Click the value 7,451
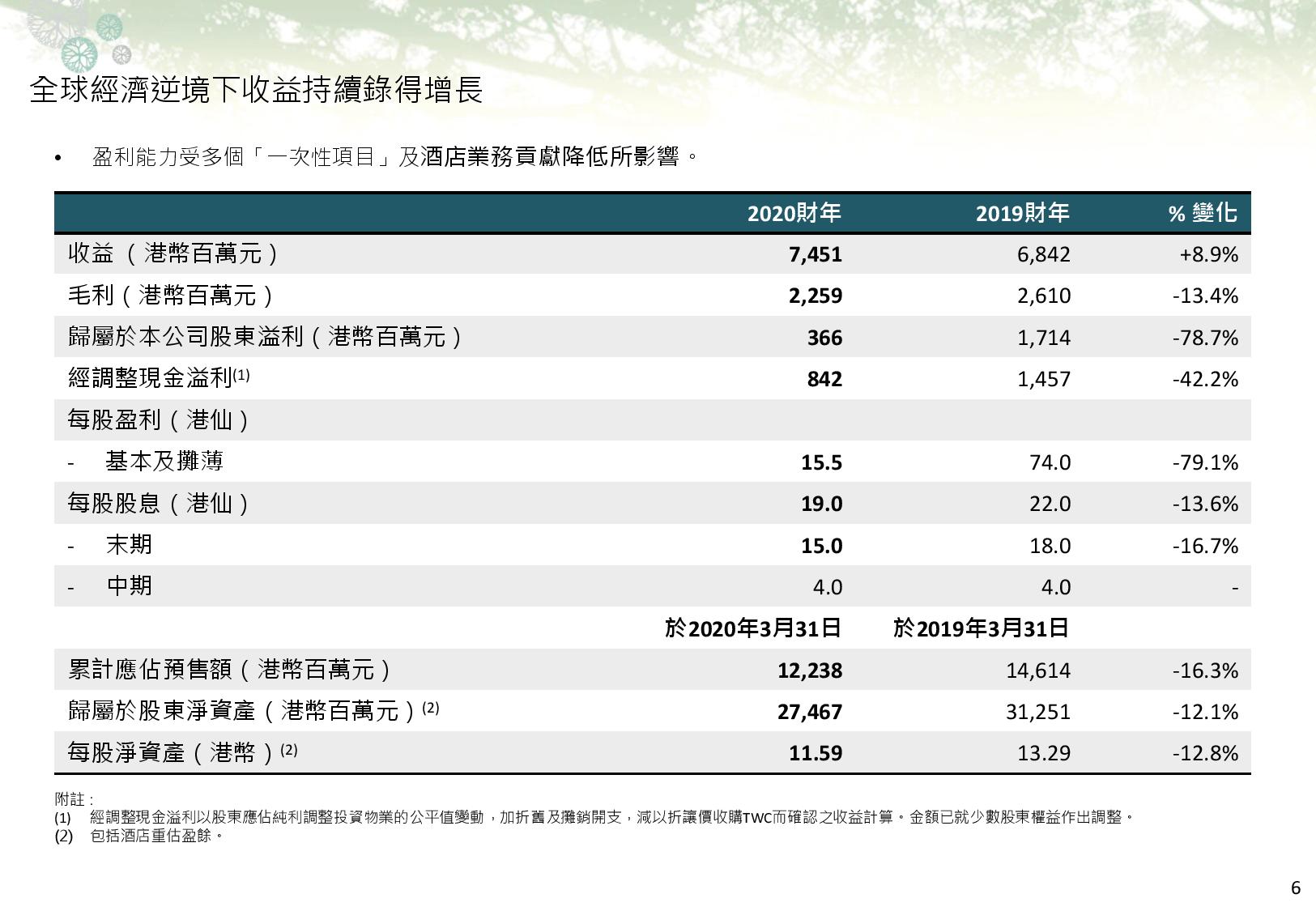Screen dimensions: 1316x911 816,254
